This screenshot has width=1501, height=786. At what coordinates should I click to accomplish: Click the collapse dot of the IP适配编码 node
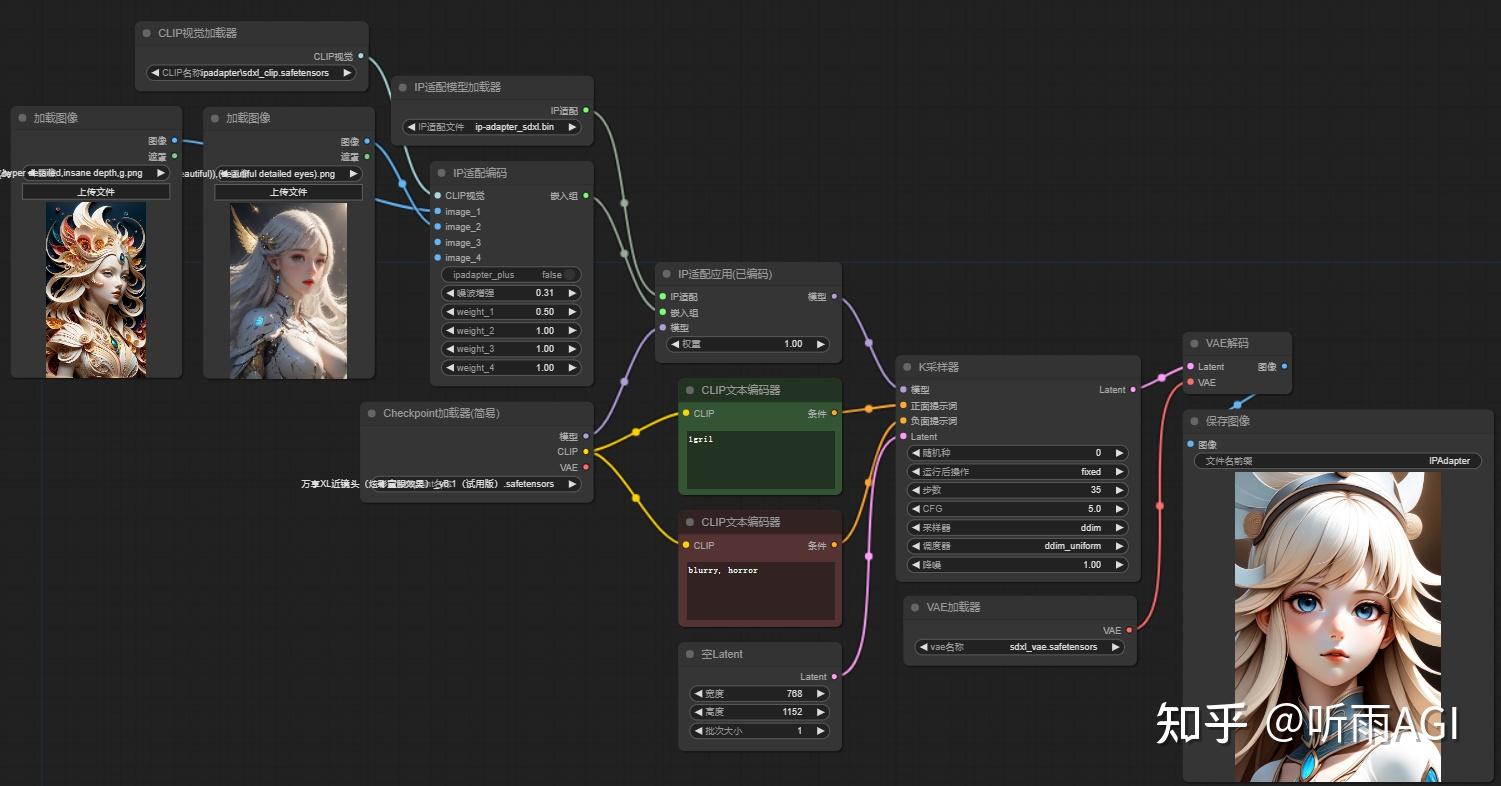(x=441, y=173)
